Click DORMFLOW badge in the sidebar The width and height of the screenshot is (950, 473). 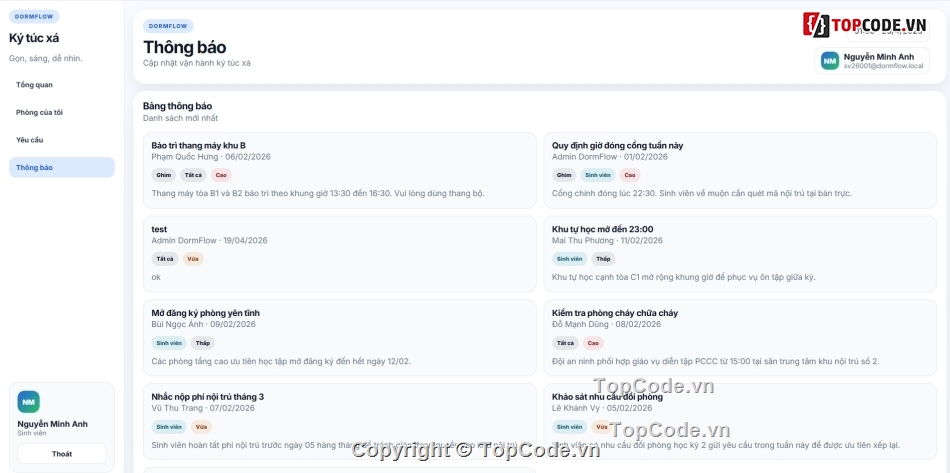[x=34, y=17]
